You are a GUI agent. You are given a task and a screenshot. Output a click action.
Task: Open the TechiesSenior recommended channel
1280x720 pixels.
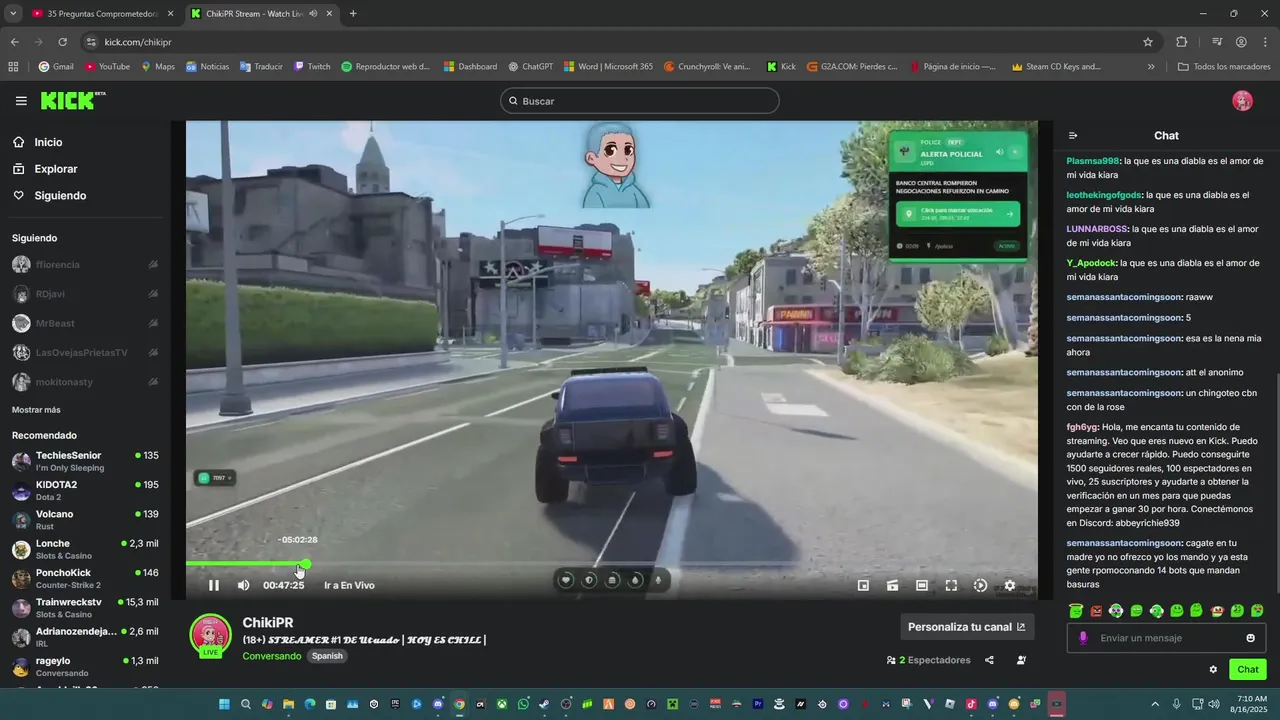coord(85,461)
